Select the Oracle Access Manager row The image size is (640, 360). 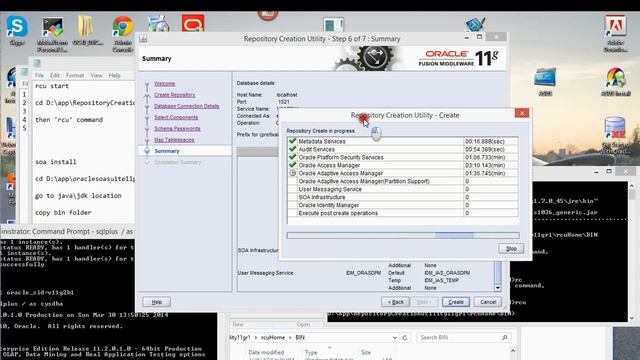coord(403,165)
